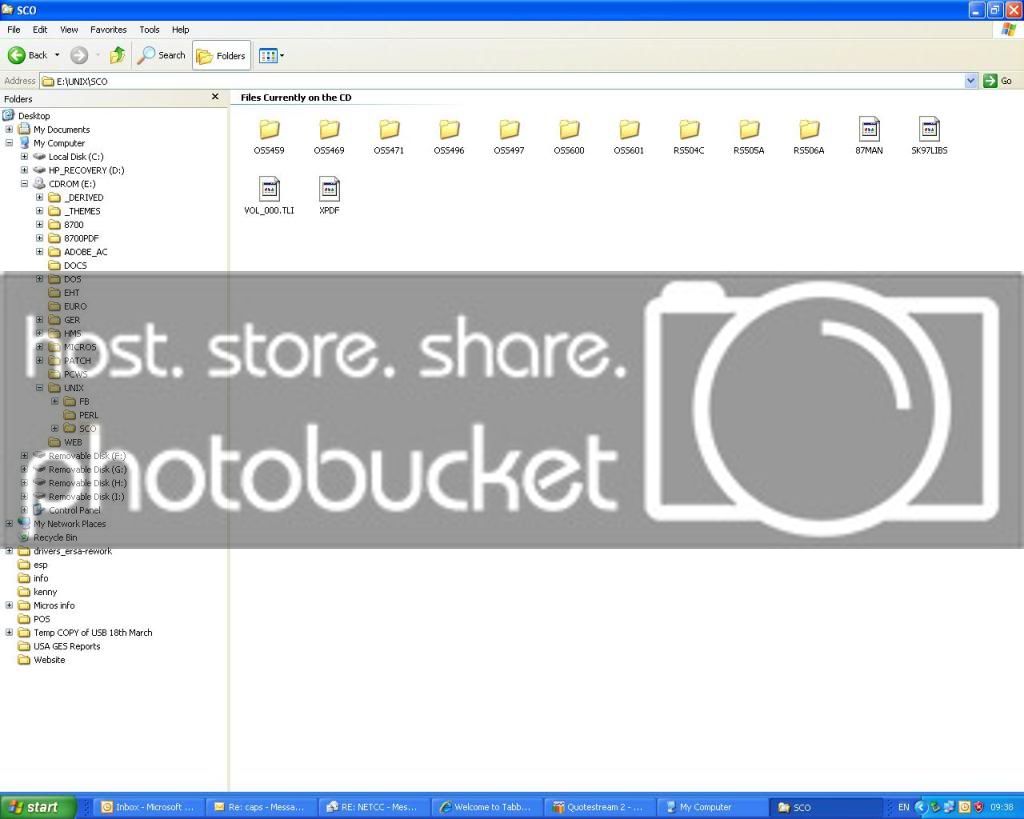Open the OS5496 folder

tap(449, 136)
